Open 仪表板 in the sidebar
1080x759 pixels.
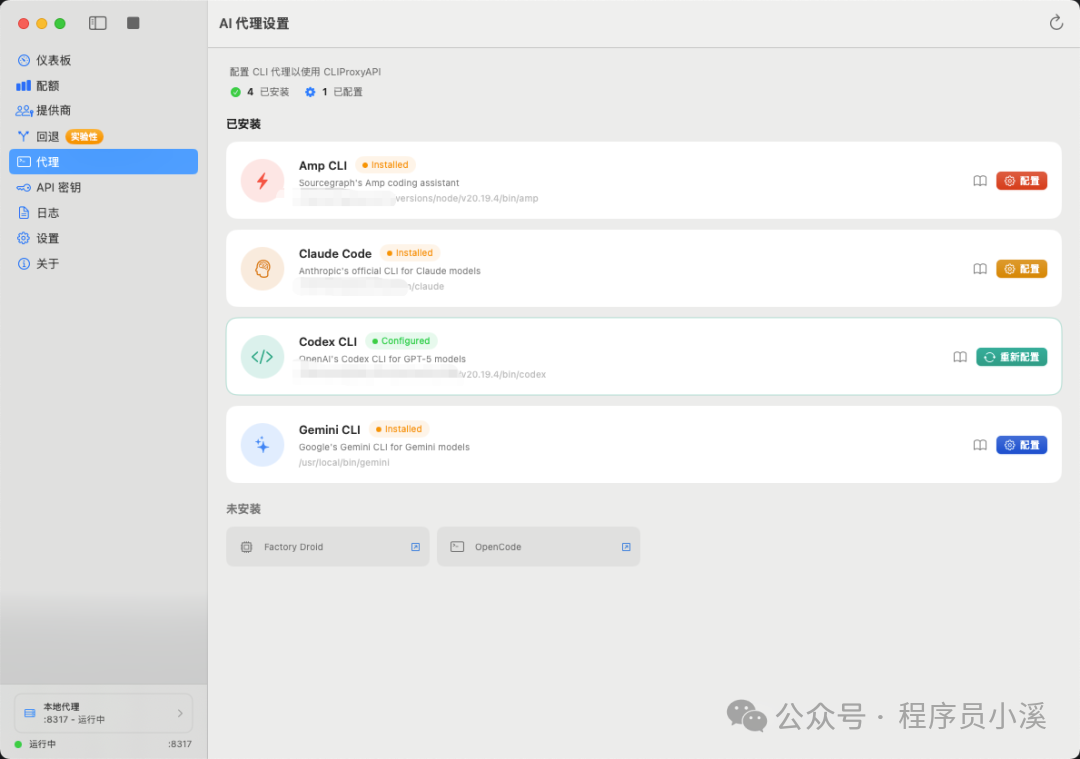(x=103, y=60)
